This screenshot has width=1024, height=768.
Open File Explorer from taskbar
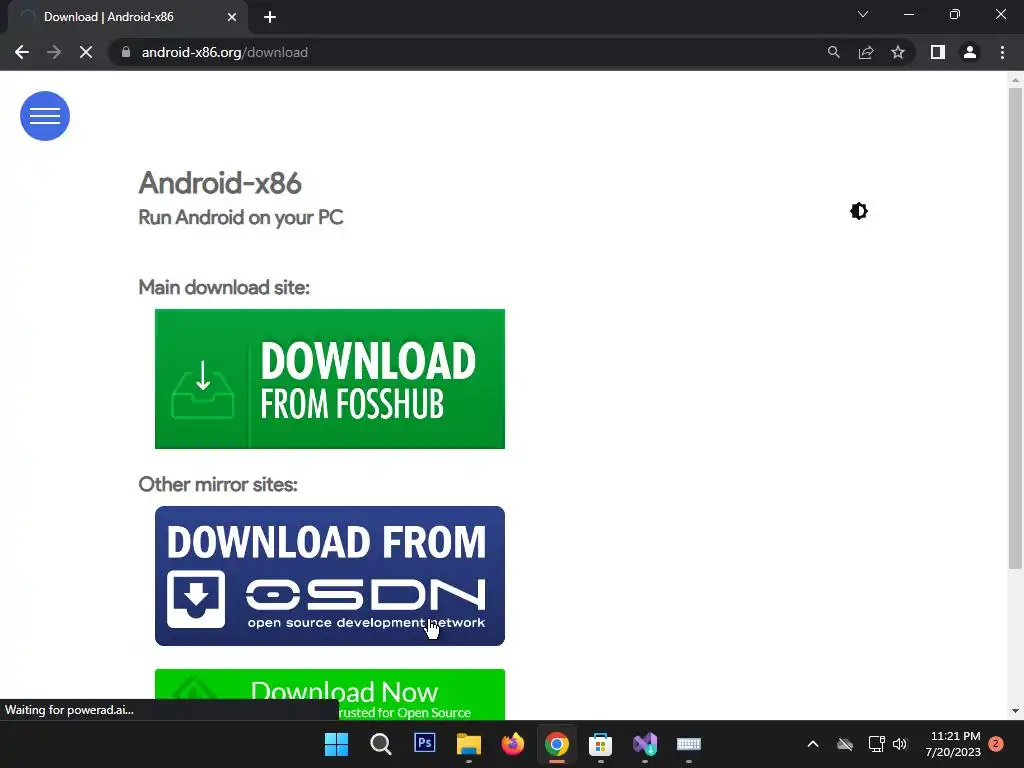468,744
